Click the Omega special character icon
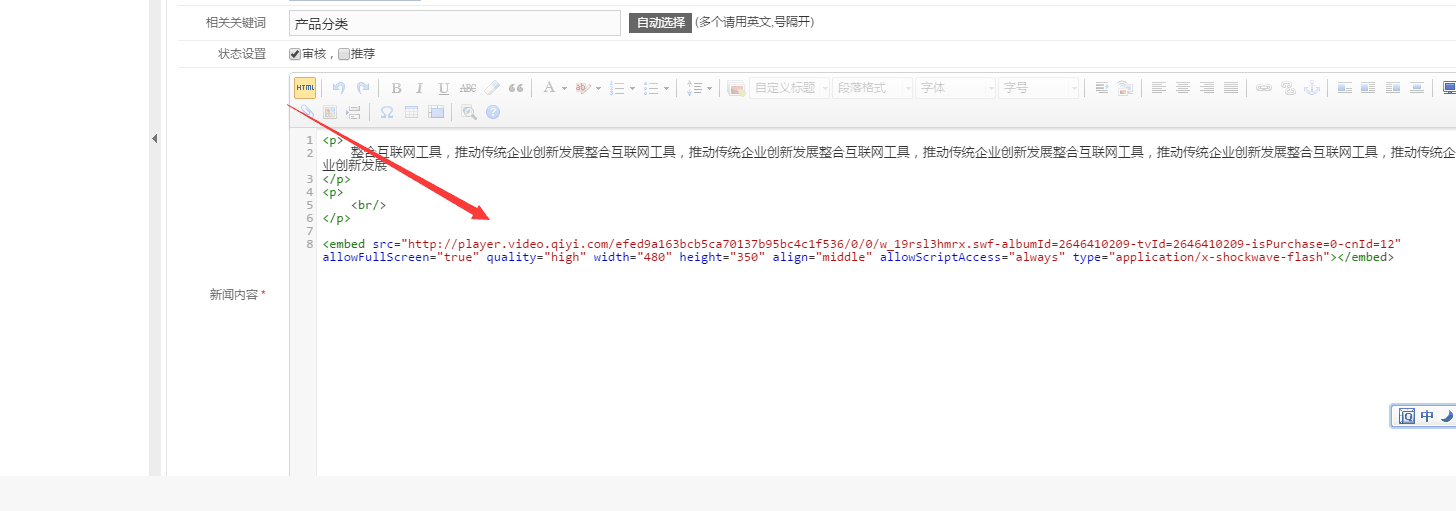This screenshot has height=511, width=1456. coord(386,112)
